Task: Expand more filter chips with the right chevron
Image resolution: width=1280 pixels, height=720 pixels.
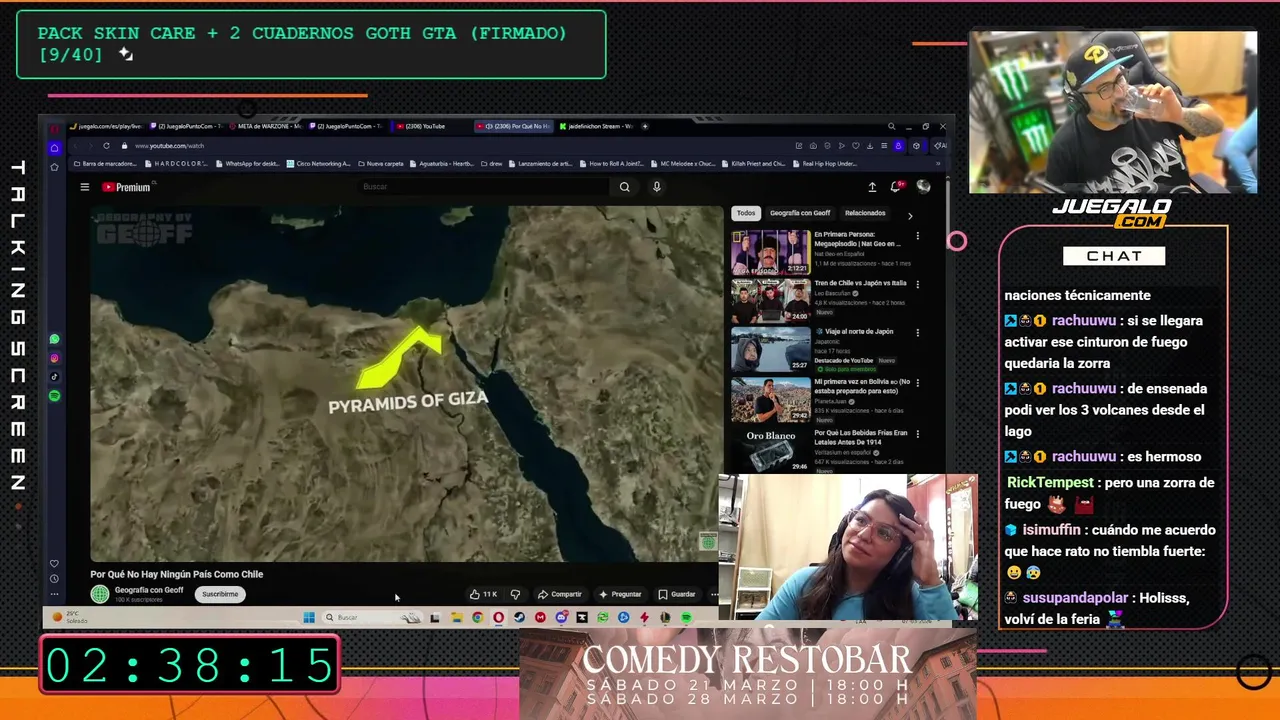Action: [x=910, y=214]
